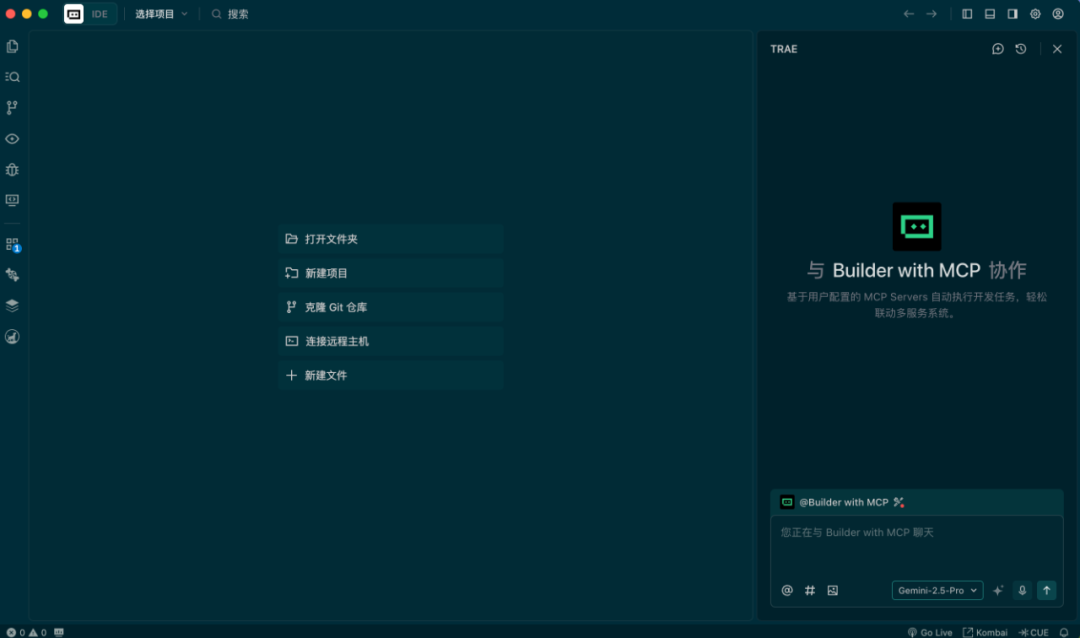Switch to IDE mode tab
Screen dimensions: 1080x638
coord(100,14)
